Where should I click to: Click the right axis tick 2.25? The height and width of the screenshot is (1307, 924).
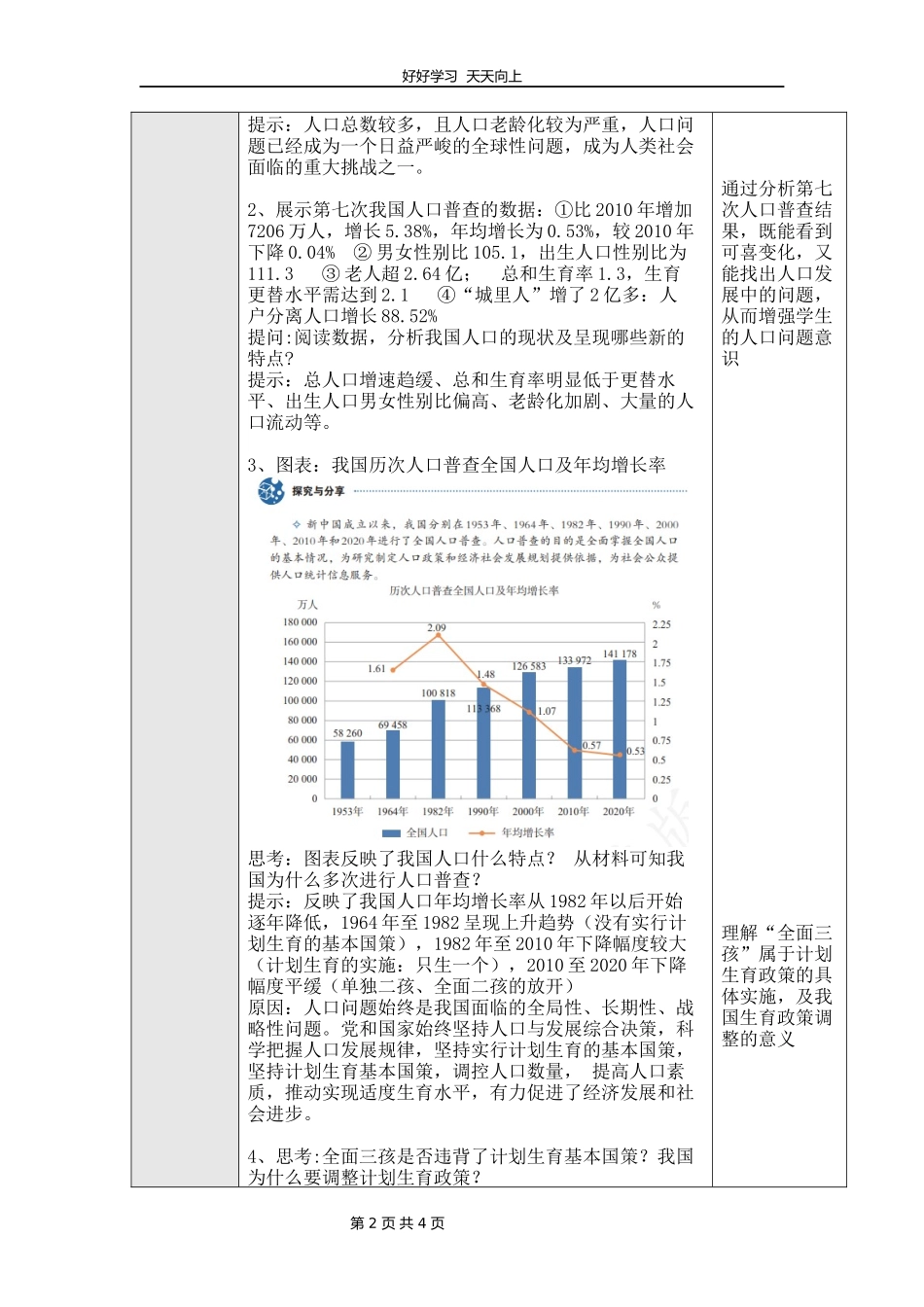point(661,624)
